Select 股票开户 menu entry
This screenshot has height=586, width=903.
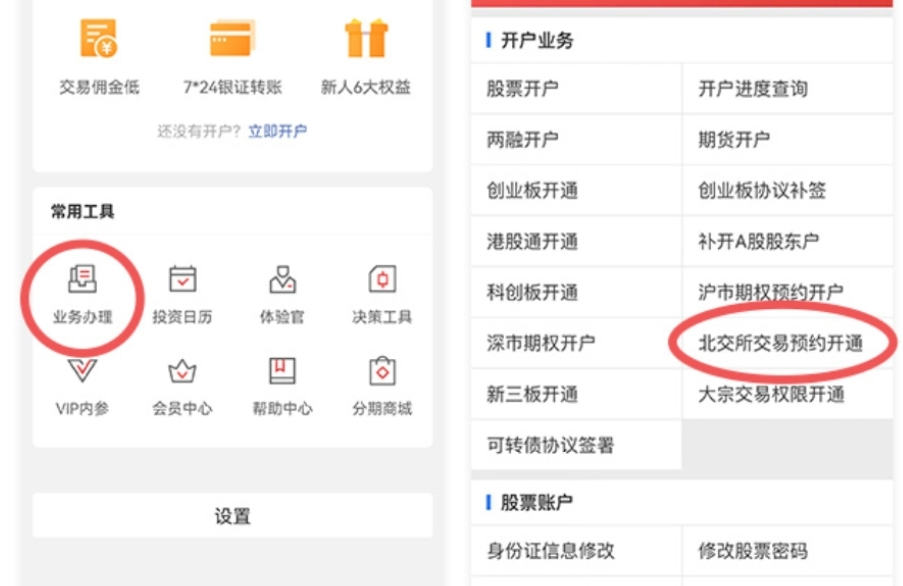(523, 89)
